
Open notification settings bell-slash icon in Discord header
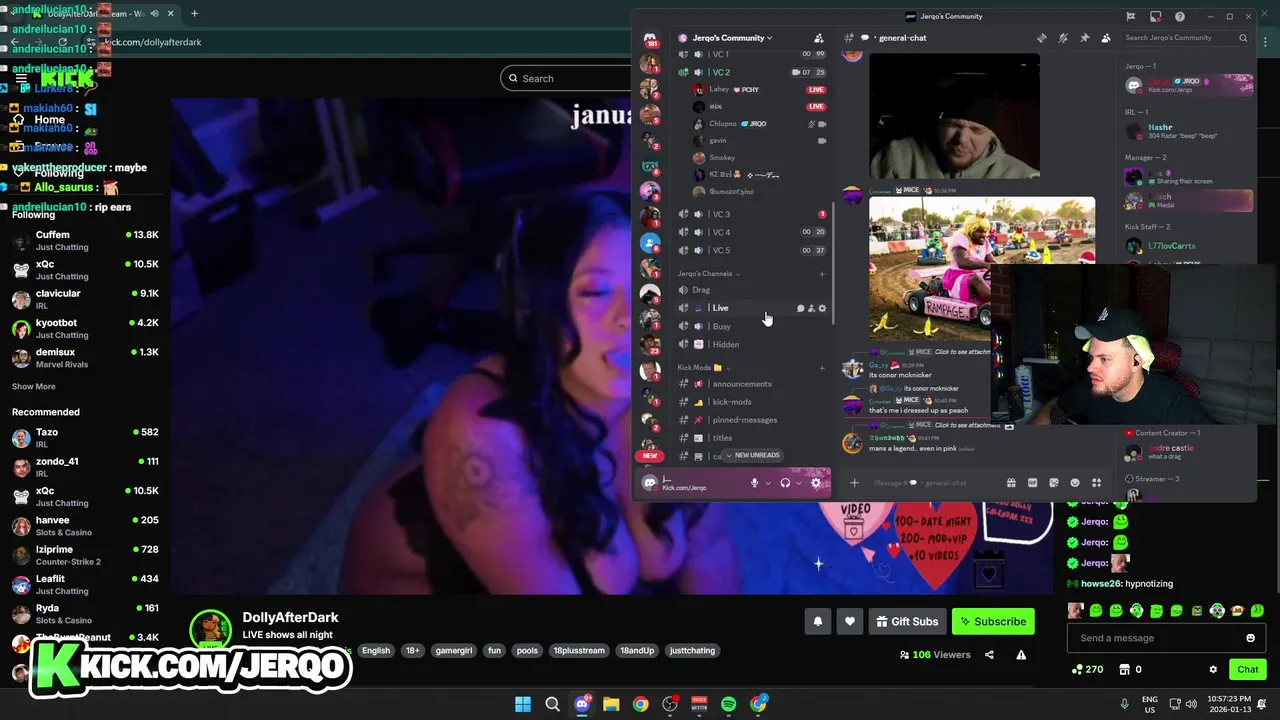(x=1063, y=38)
